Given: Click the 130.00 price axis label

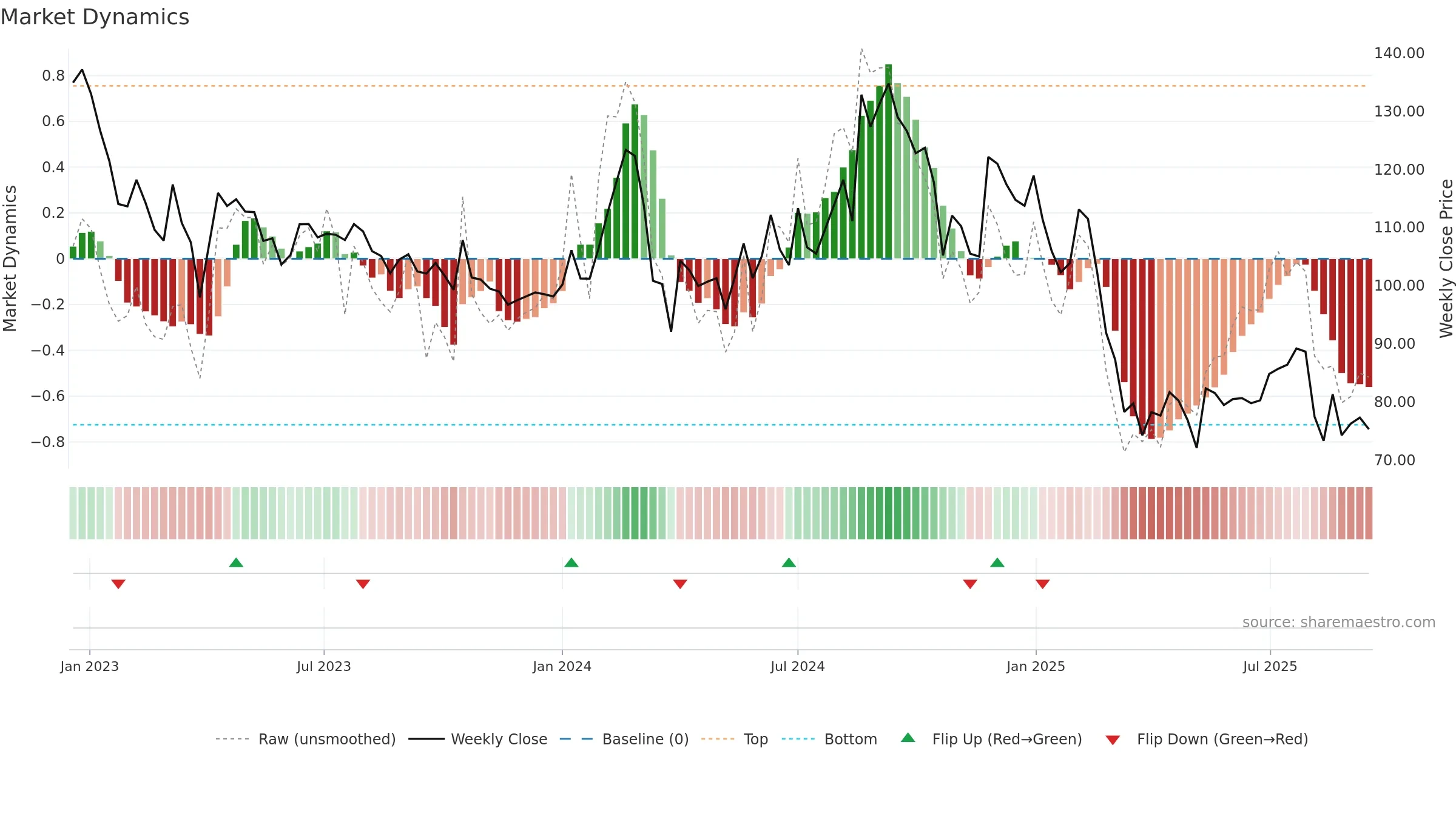Looking at the screenshot, I should pyautogui.click(x=1400, y=112).
